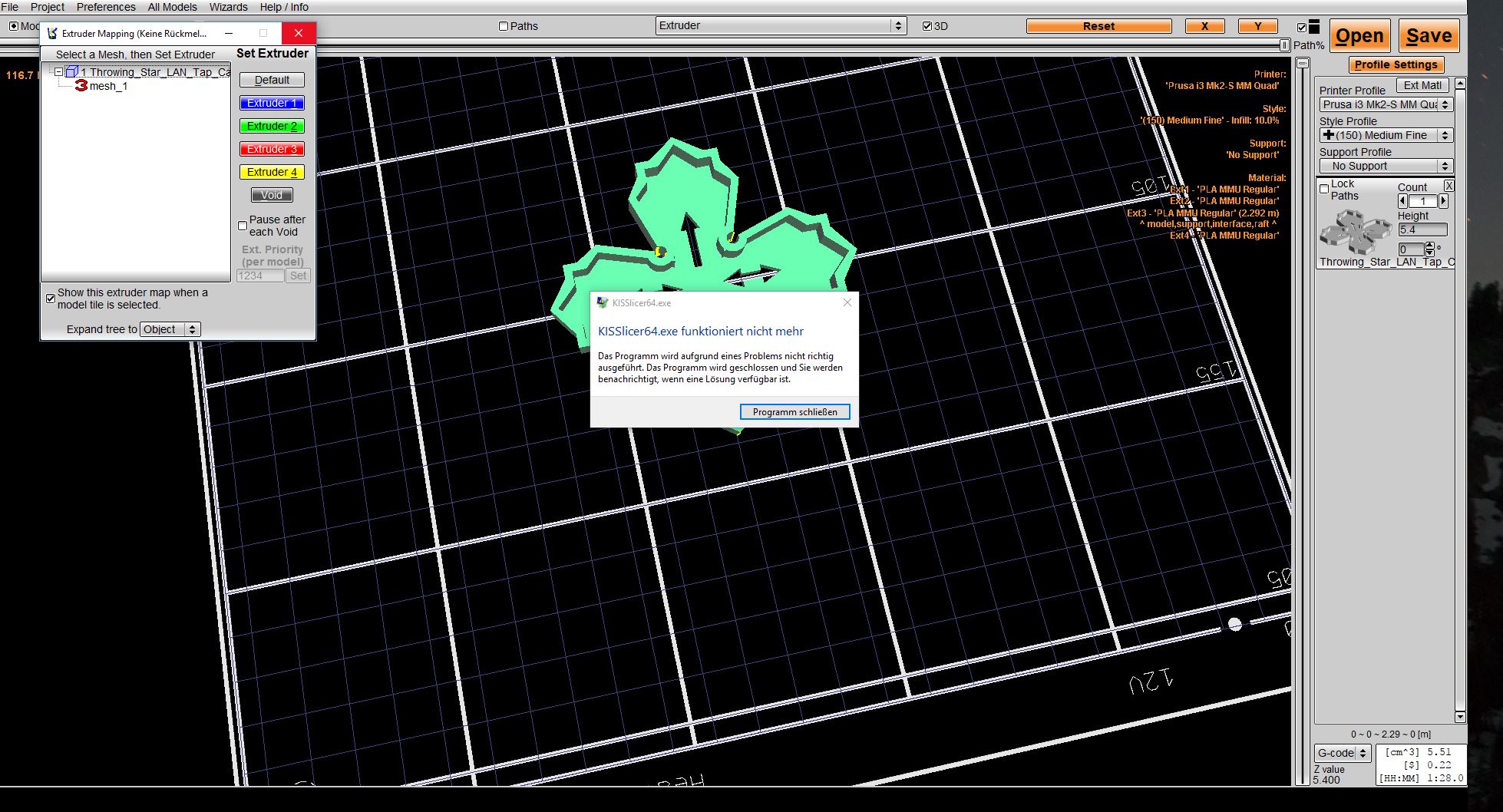1503x812 pixels.
Task: Toggle the checkbox above Path%
Action: point(1302,28)
